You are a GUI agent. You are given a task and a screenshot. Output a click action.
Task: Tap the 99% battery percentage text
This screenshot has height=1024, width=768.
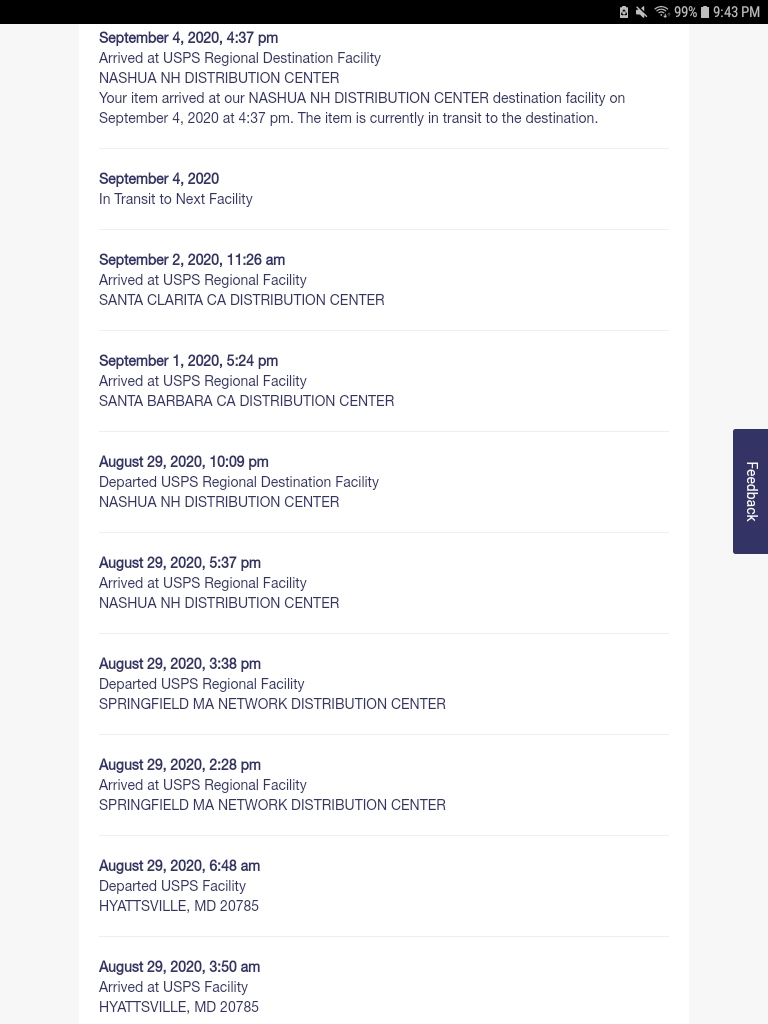pyautogui.click(x=685, y=12)
